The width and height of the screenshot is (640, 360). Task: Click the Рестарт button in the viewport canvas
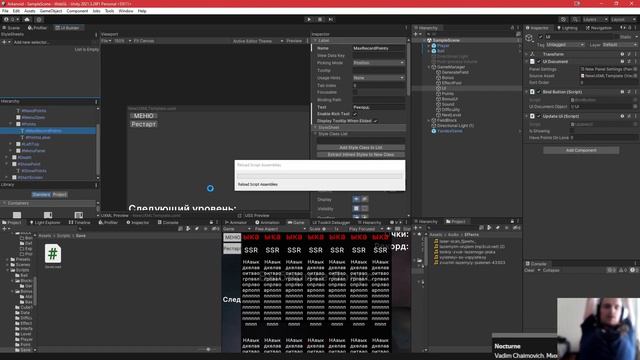point(144,124)
